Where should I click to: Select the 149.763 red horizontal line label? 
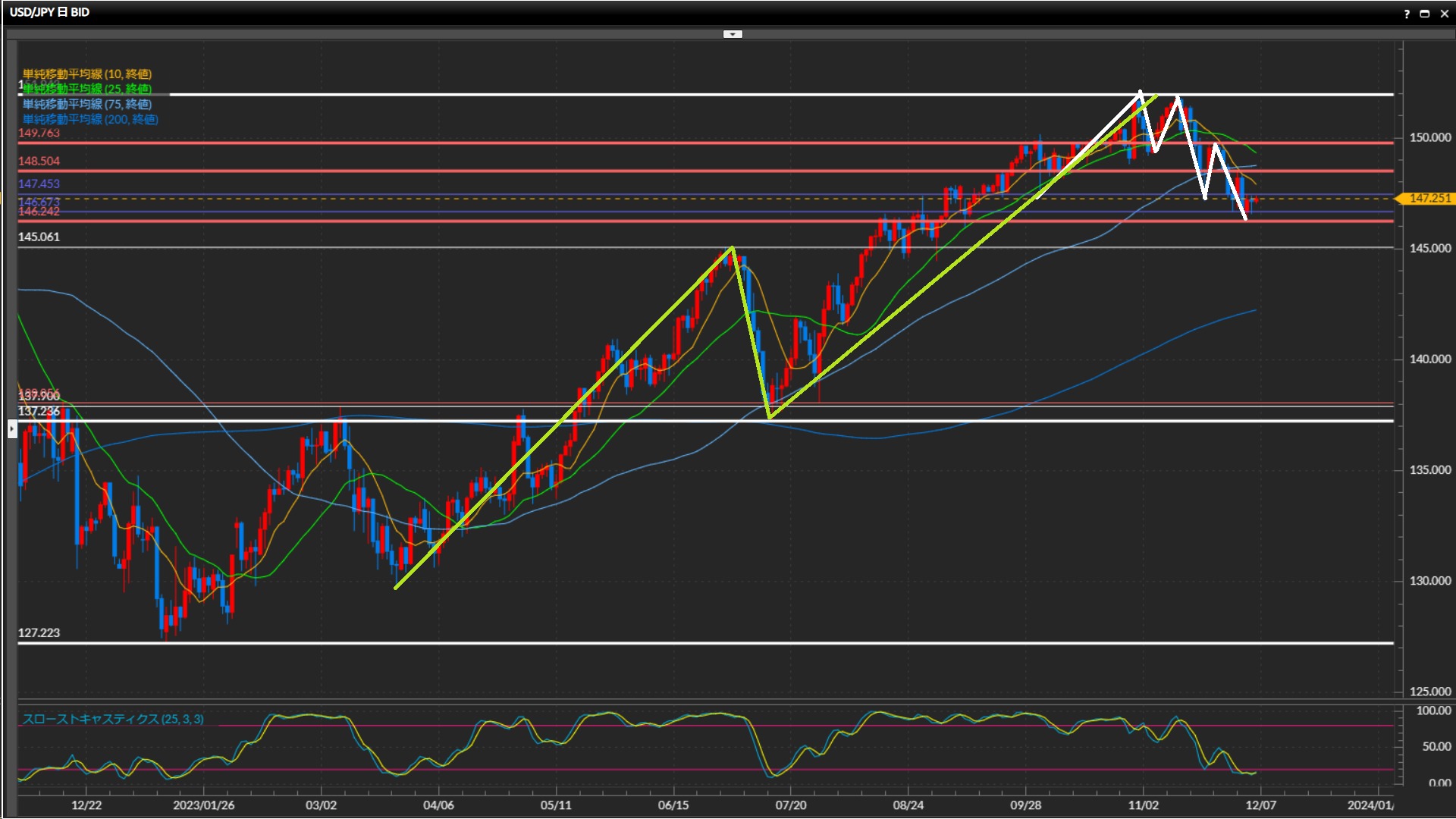coord(39,133)
